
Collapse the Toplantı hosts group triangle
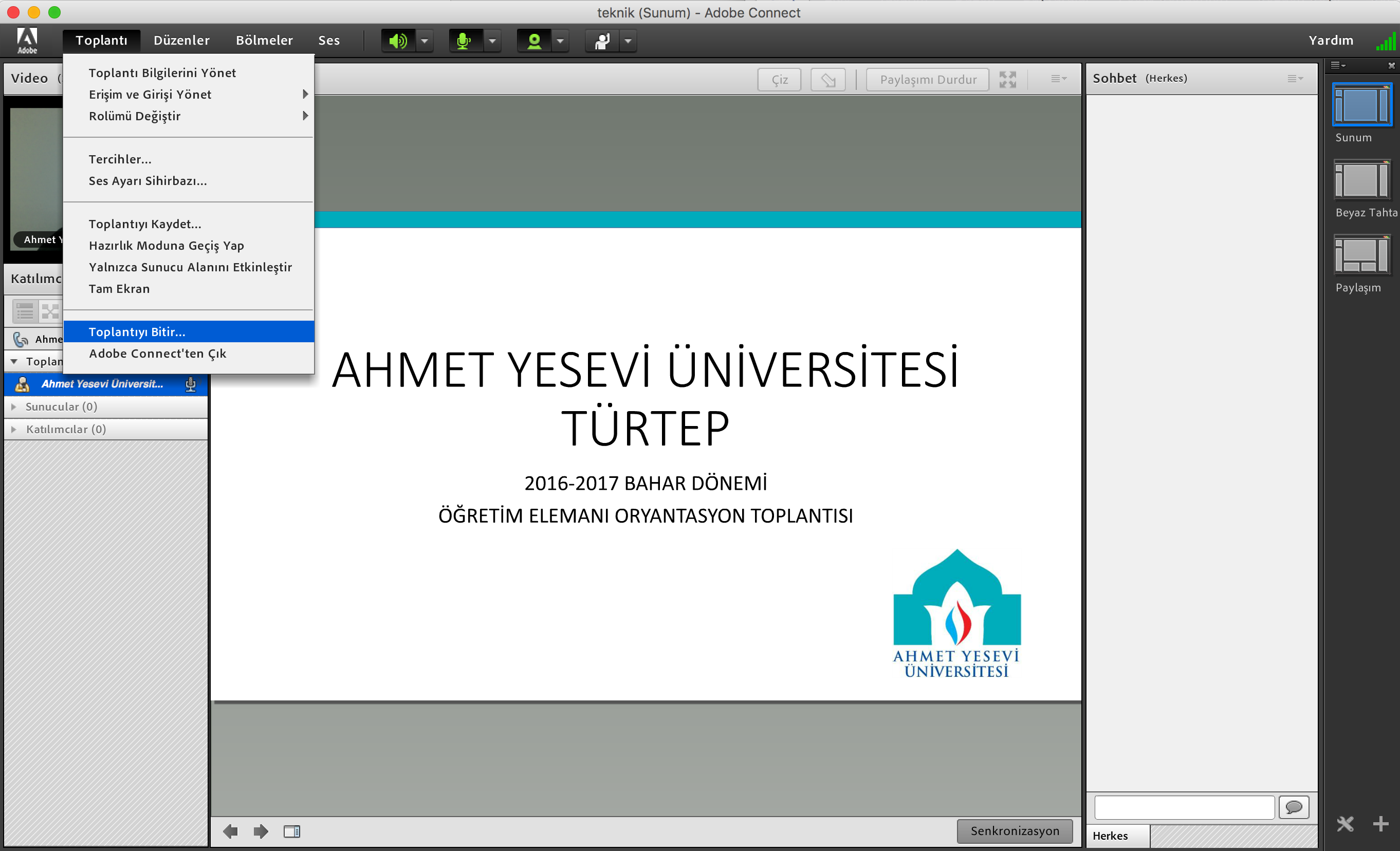pyautogui.click(x=14, y=361)
